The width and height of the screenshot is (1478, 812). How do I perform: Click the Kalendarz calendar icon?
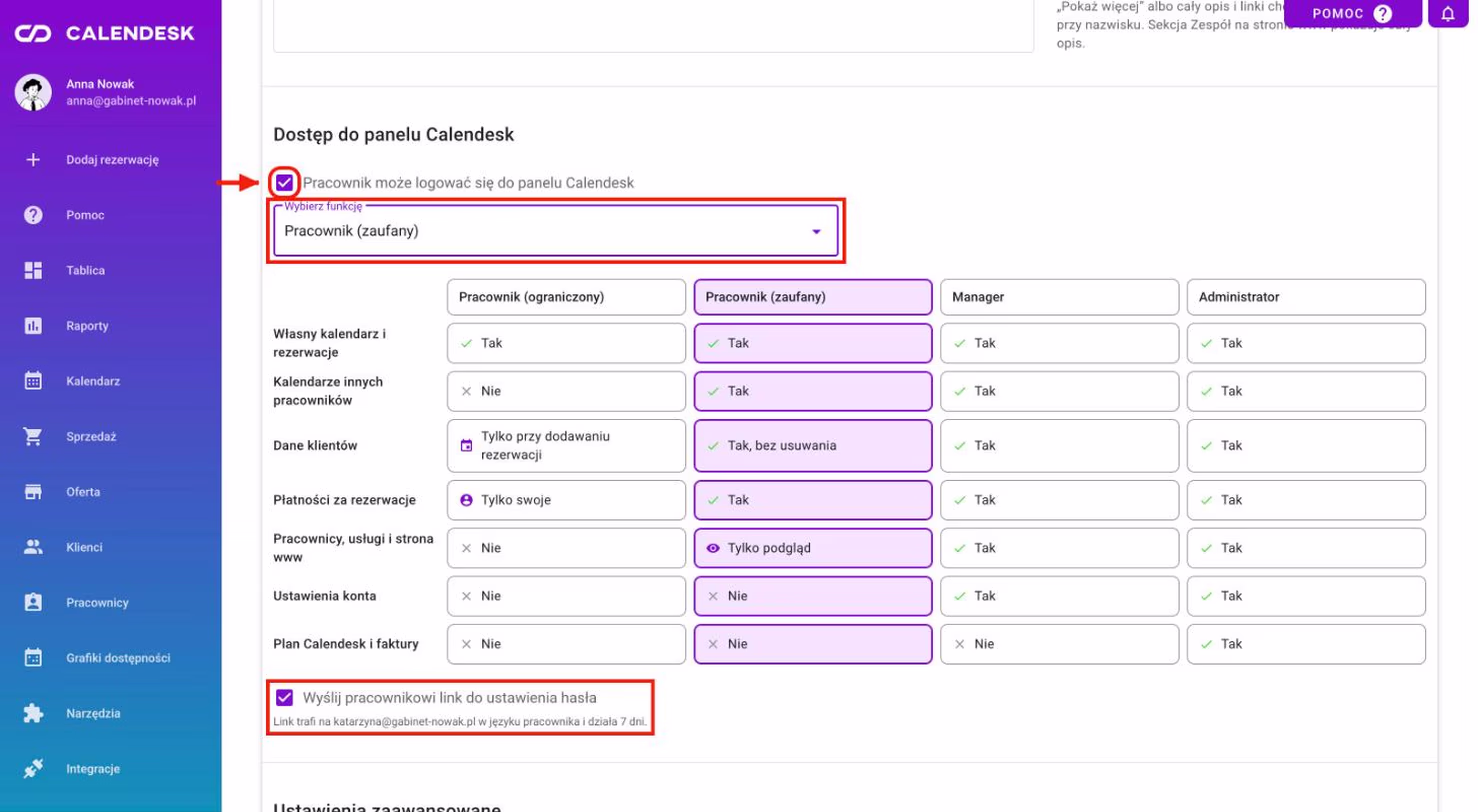click(33, 381)
